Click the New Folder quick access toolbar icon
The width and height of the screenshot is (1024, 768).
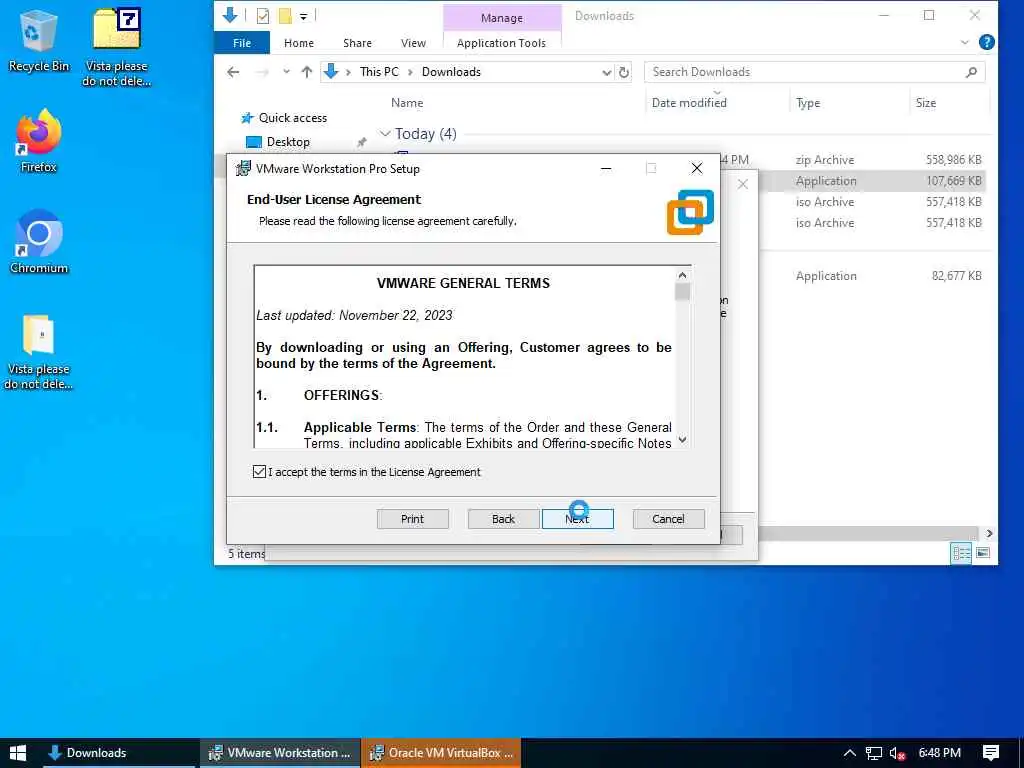point(285,16)
